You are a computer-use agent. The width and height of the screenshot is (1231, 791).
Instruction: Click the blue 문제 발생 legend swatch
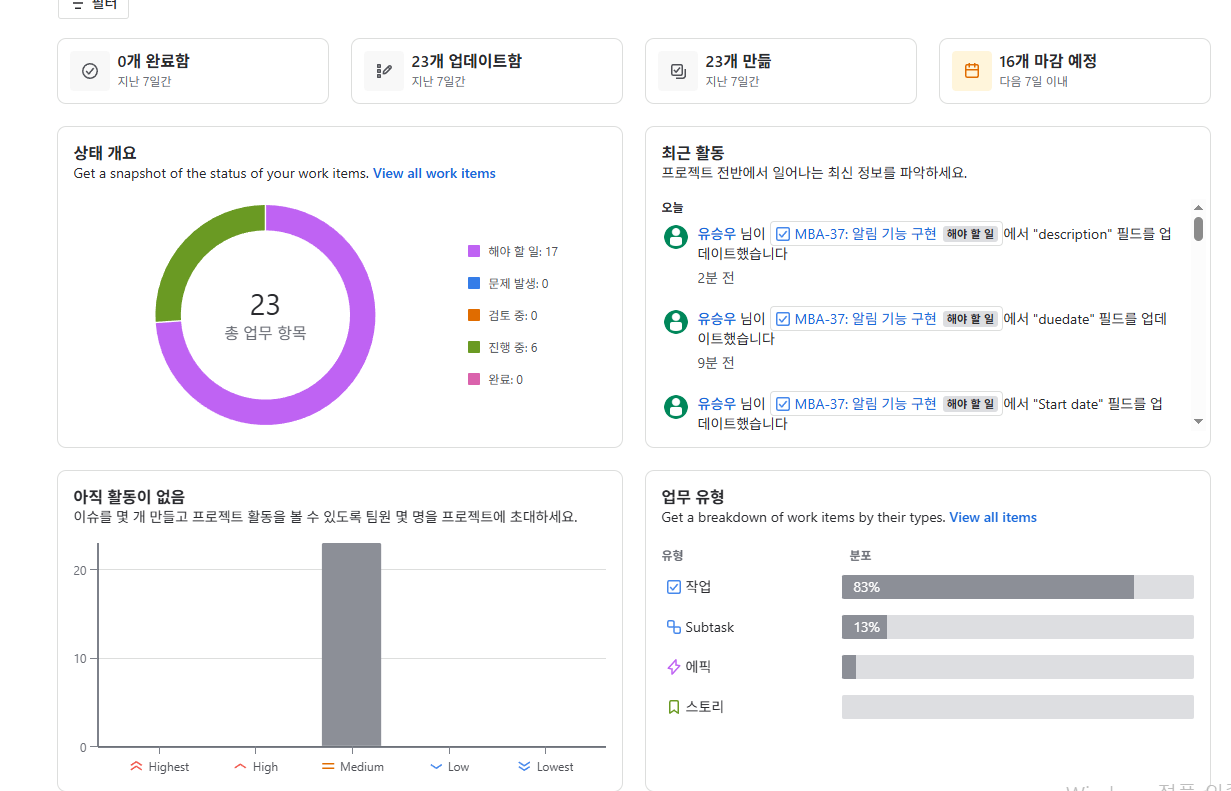474,283
